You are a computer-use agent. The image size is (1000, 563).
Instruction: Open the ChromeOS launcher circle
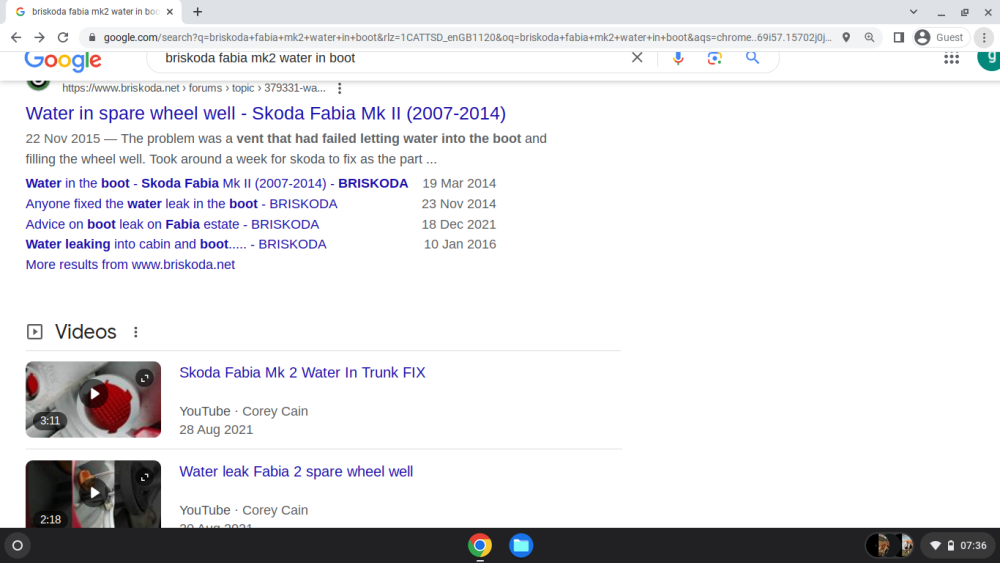click(x=18, y=545)
